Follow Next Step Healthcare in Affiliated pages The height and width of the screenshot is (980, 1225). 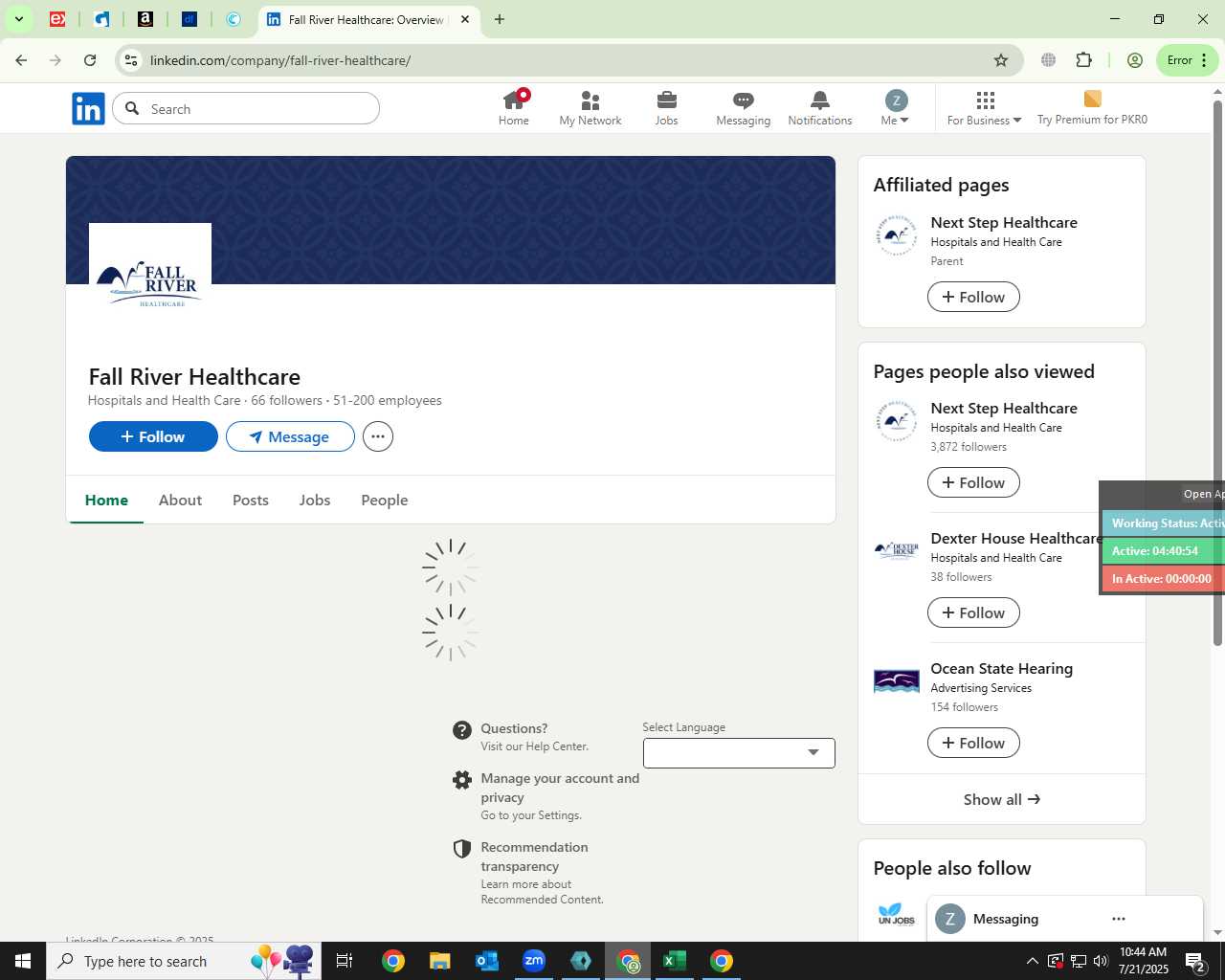973,297
